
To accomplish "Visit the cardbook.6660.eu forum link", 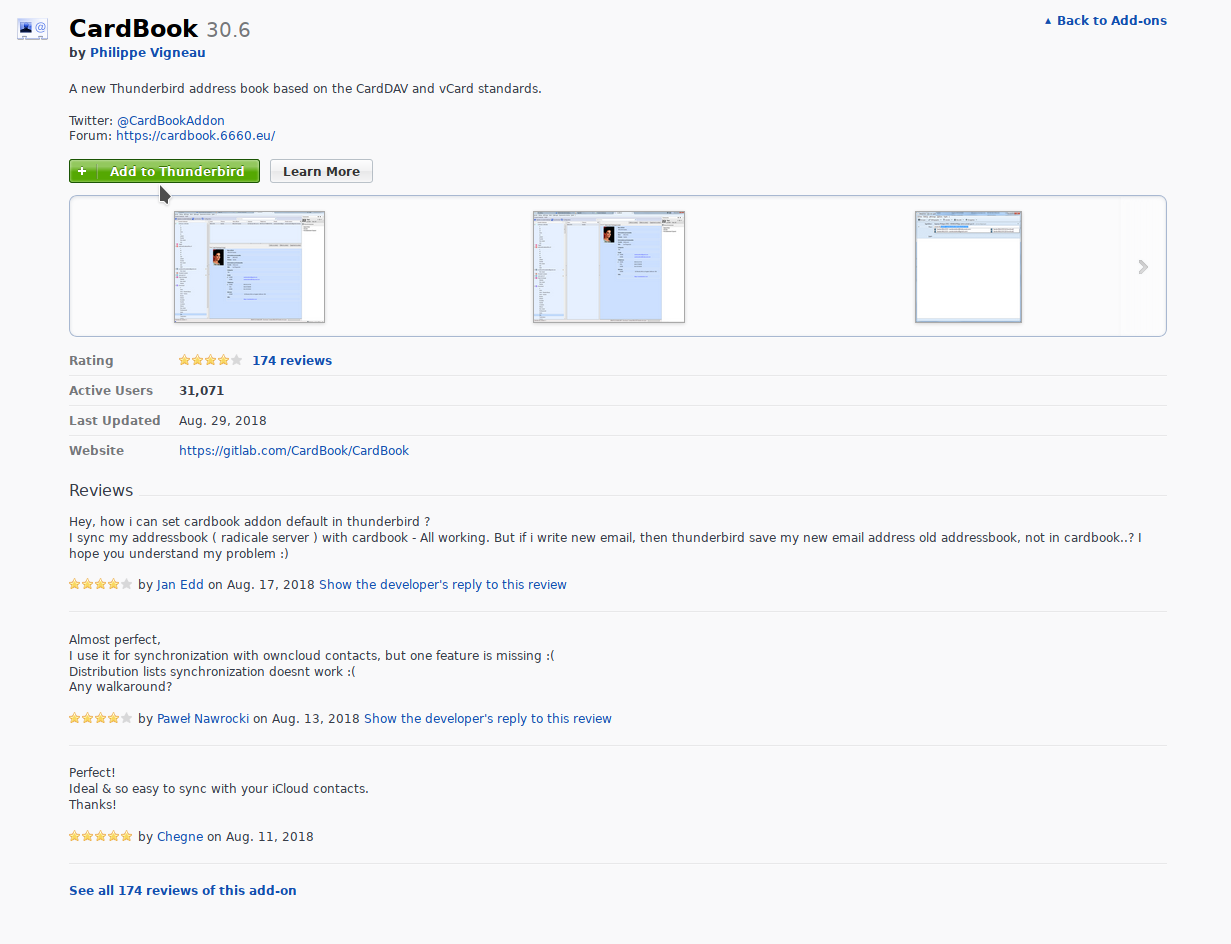I will tap(195, 135).
